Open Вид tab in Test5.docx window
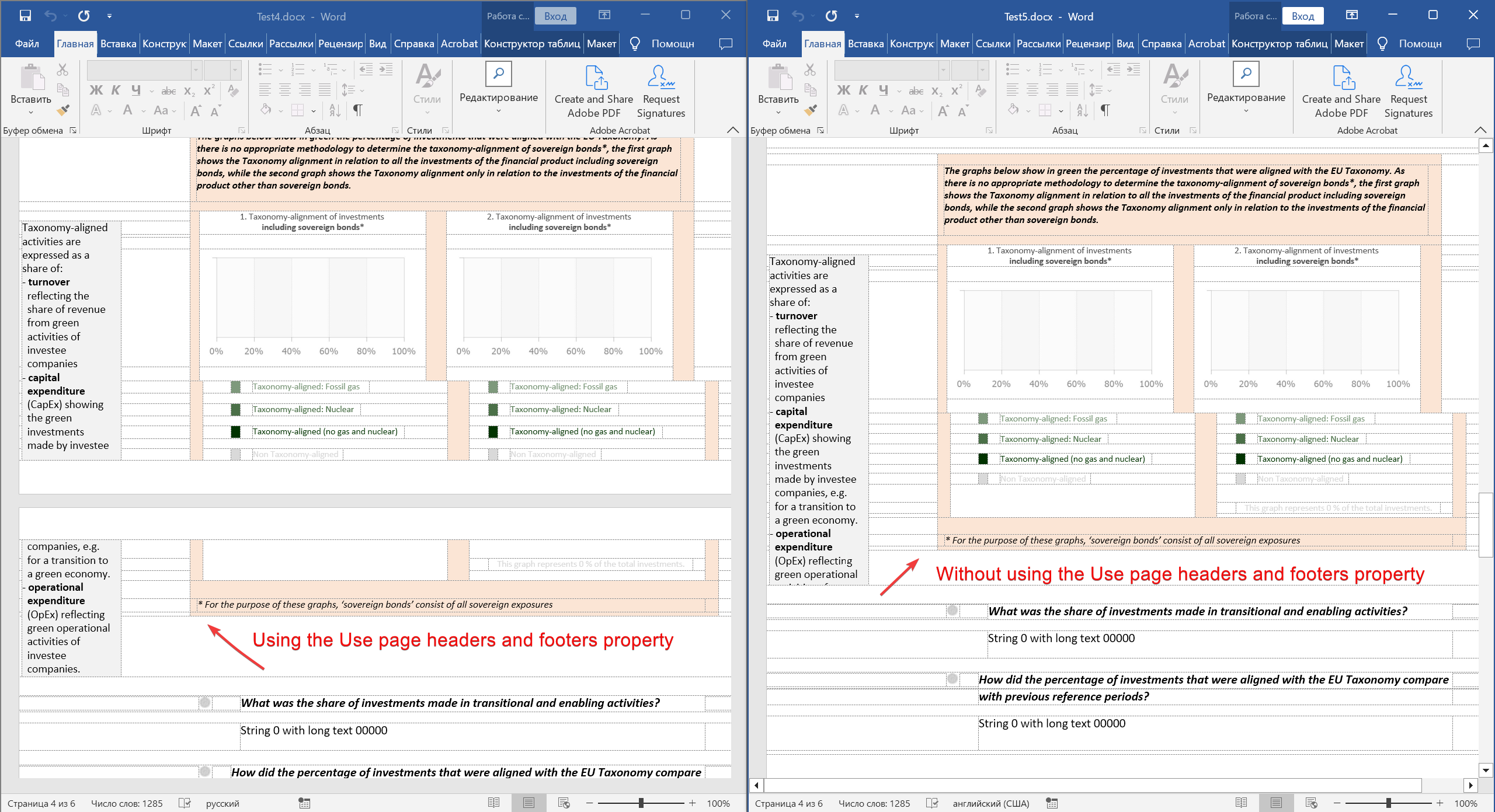The height and width of the screenshot is (812, 1495). point(1125,44)
